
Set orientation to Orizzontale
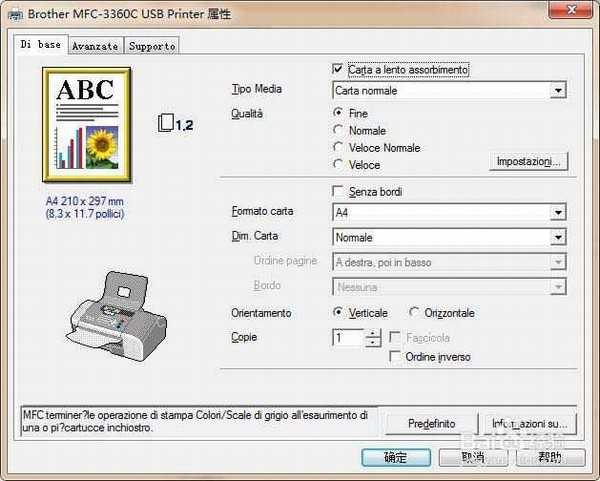(415, 313)
